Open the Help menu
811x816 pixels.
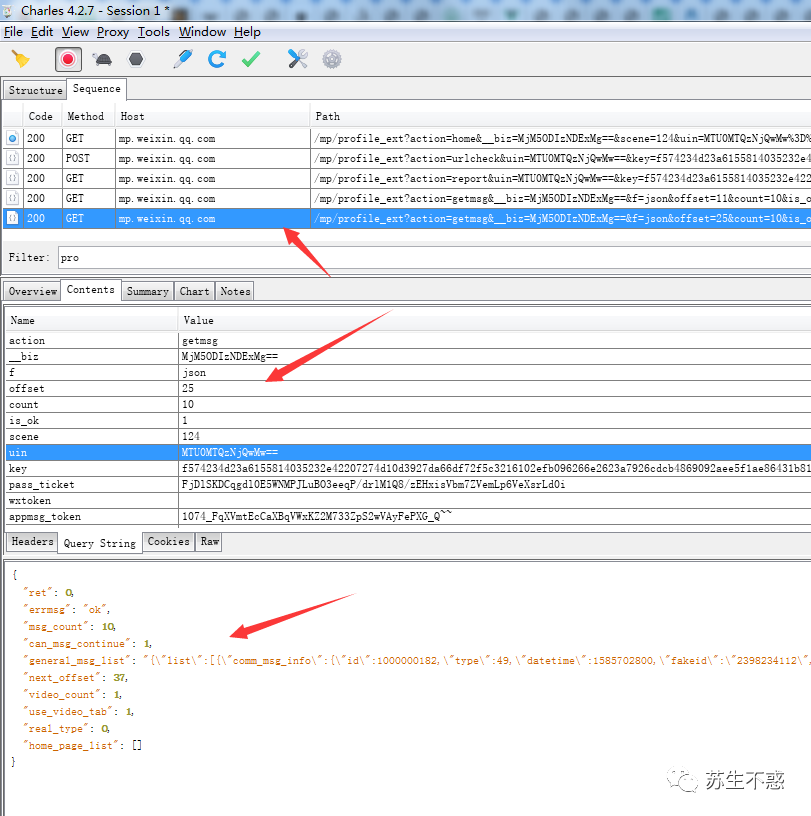247,32
